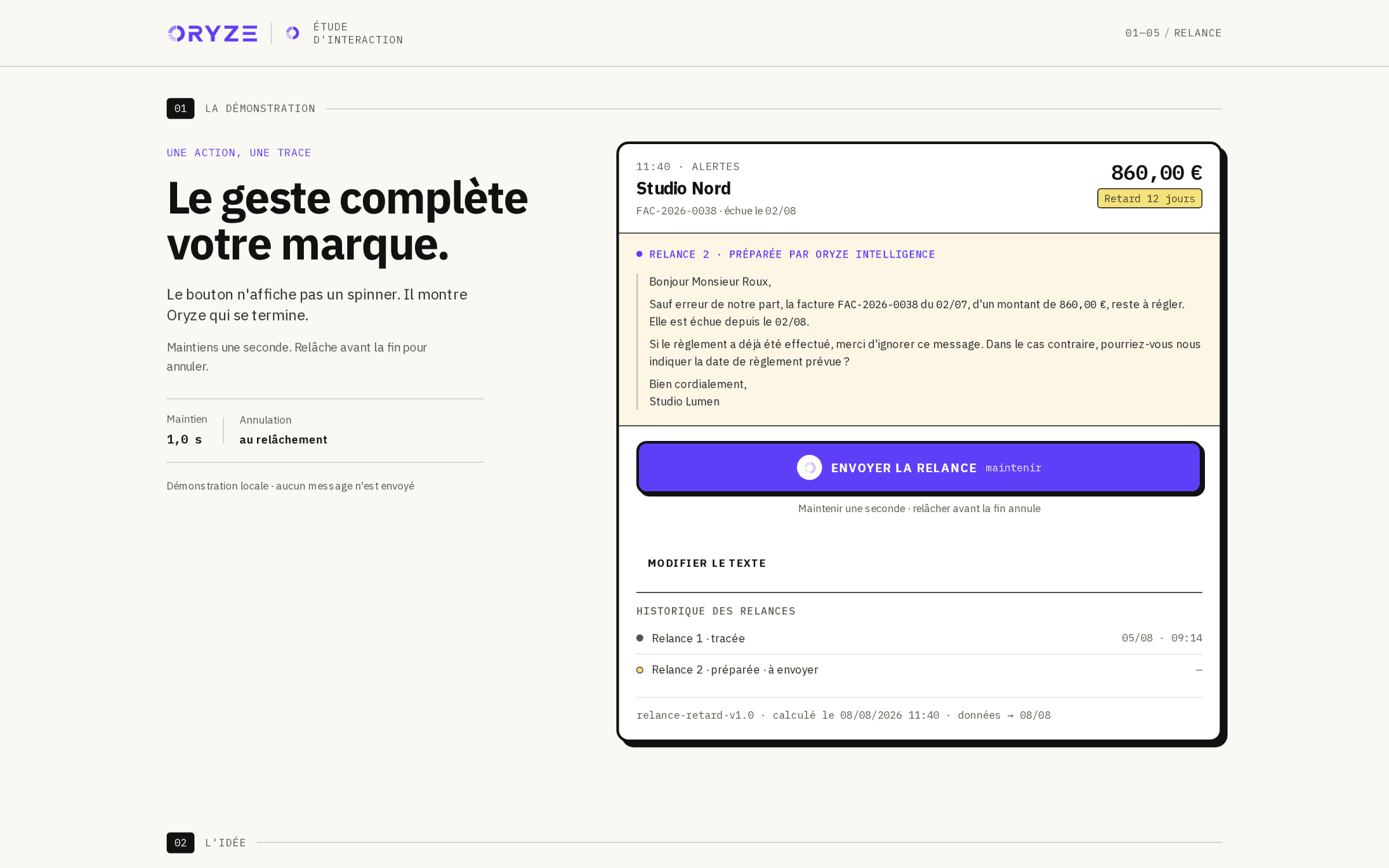Viewport: 1389px width, 868px height.
Task: Click the Le geste complète votre marque headline
Action: point(347,222)
